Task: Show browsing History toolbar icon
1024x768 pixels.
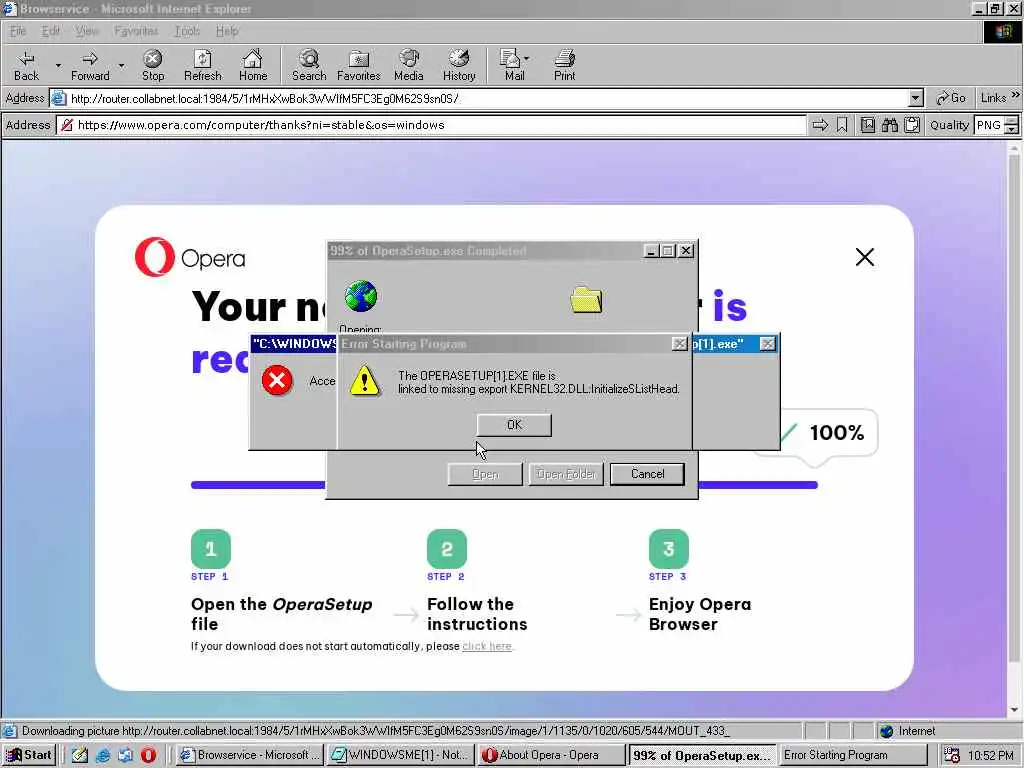Action: click(459, 65)
